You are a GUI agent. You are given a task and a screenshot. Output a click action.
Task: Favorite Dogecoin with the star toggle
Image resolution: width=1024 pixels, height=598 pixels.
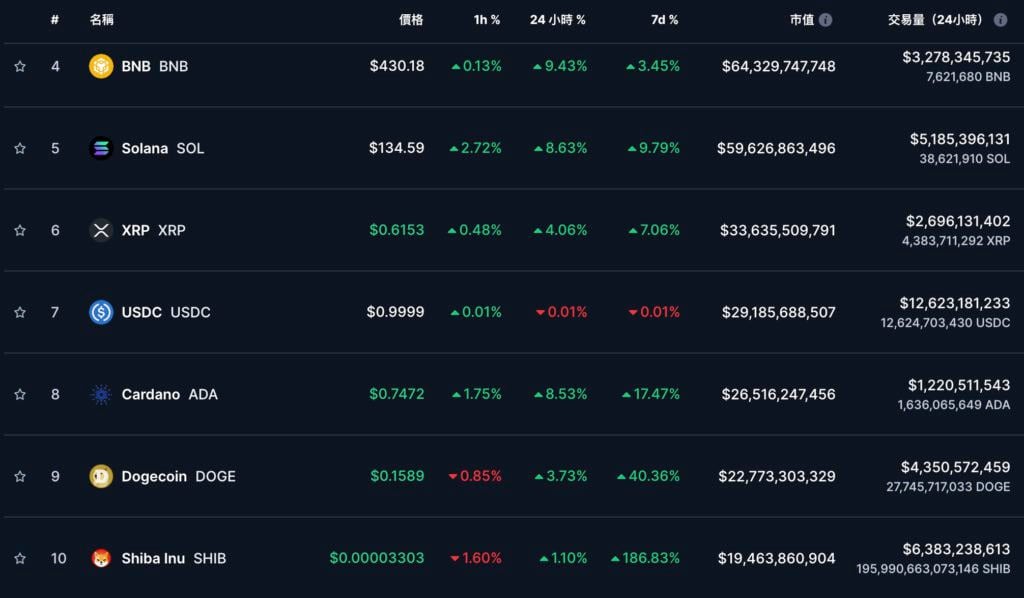click(x=20, y=476)
